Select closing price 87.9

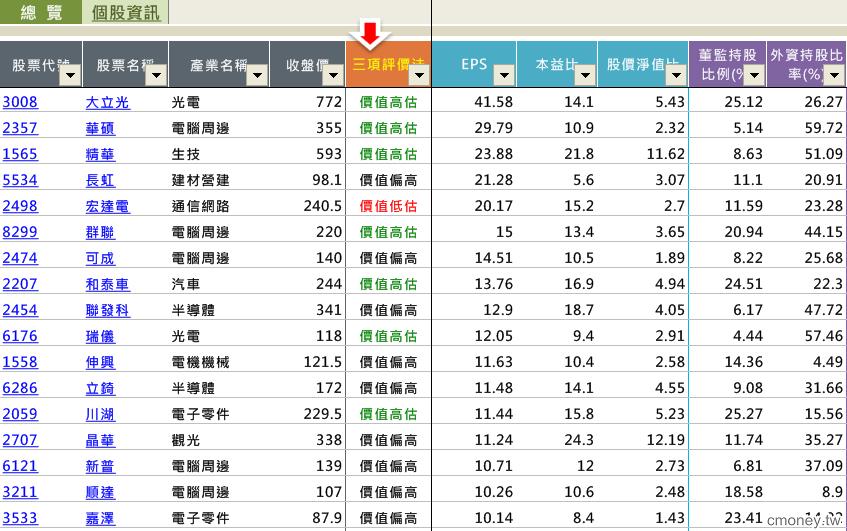327,517
